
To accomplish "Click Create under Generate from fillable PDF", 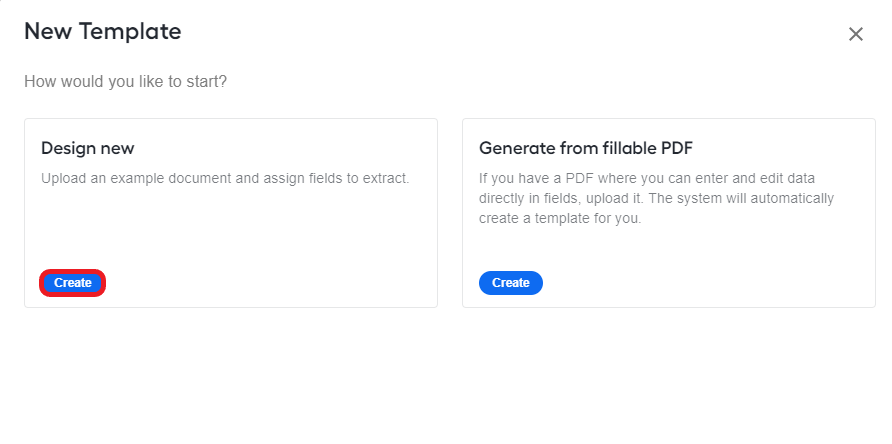I will 511,283.
